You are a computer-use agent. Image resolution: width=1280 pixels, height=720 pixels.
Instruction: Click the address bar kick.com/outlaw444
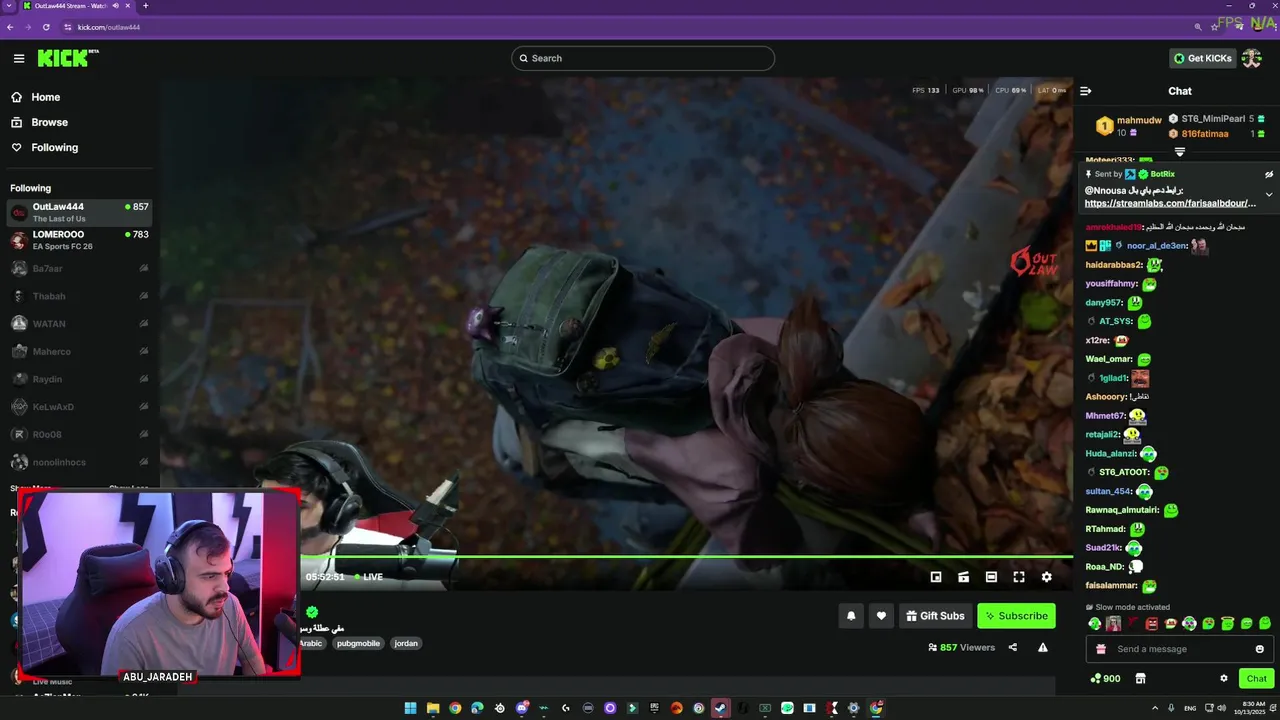coord(109,27)
